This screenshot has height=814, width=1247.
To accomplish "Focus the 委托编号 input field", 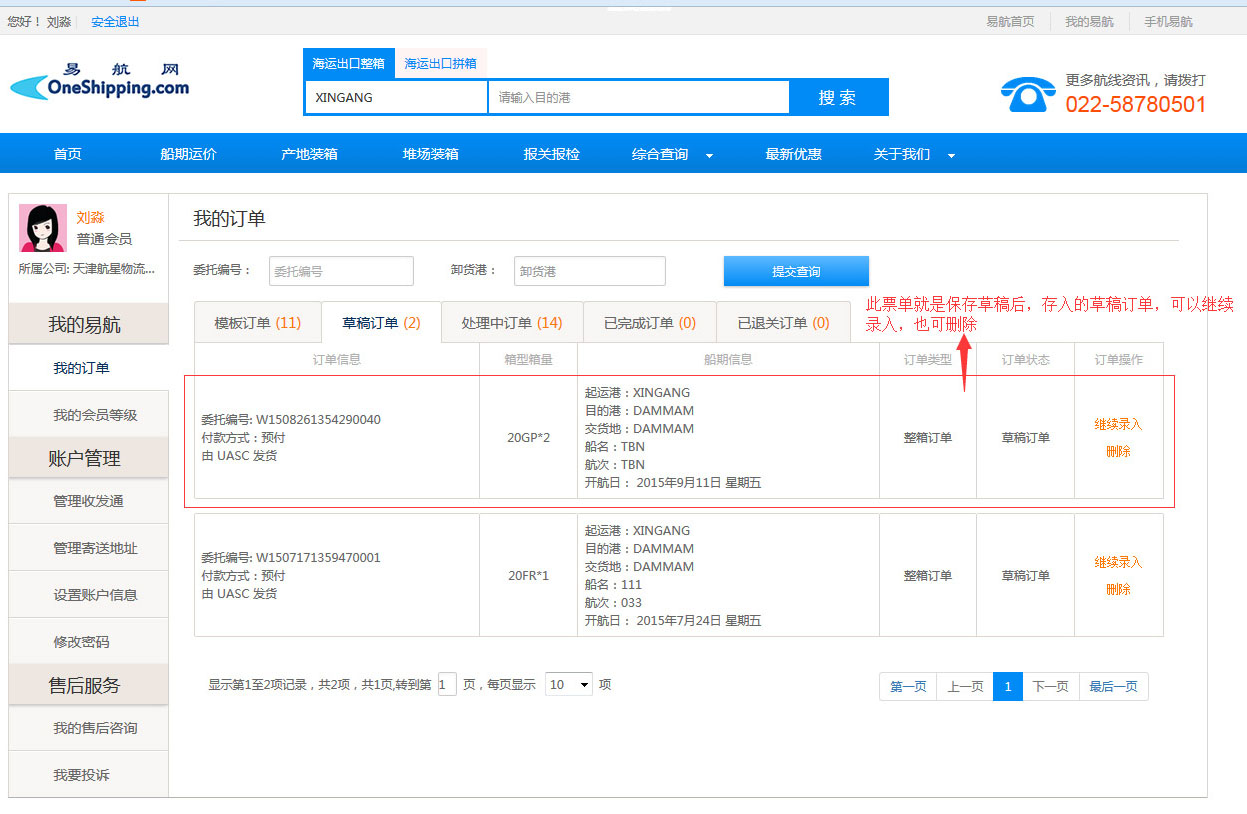I will (341, 271).
